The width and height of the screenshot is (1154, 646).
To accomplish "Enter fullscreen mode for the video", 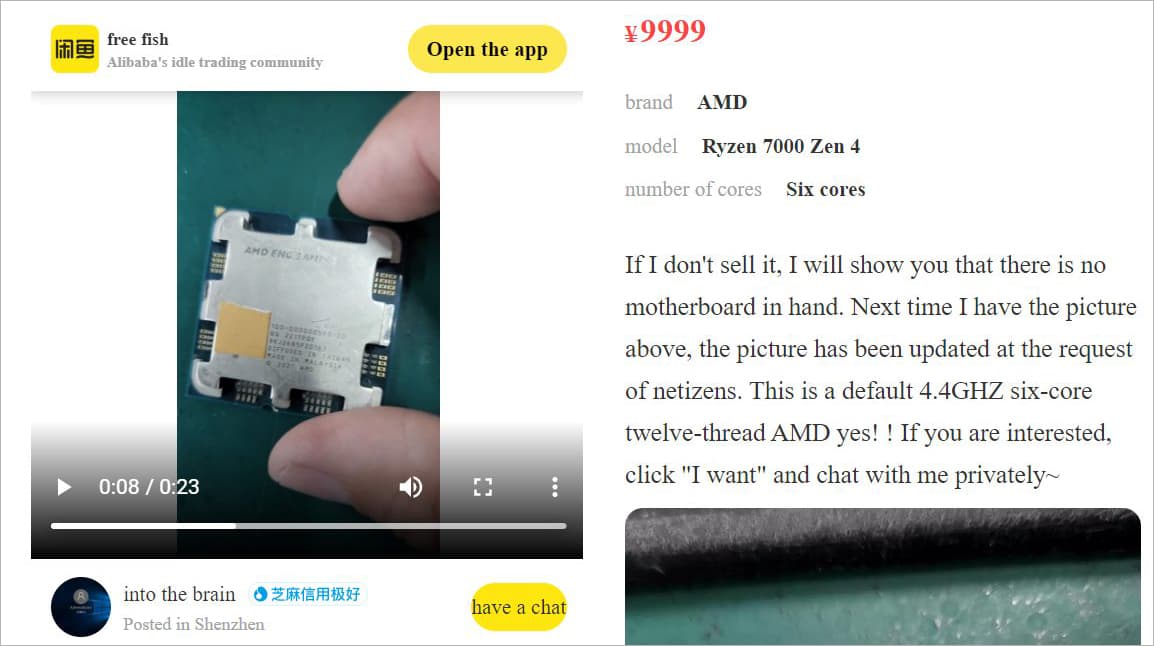I will tap(483, 487).
